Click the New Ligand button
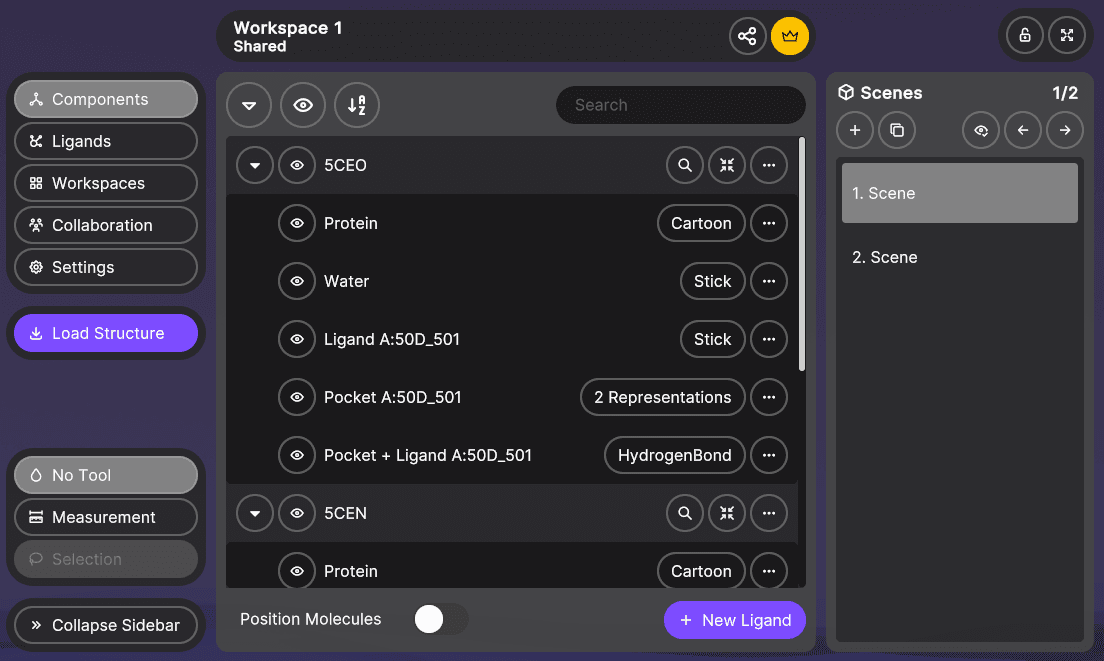 pos(735,621)
